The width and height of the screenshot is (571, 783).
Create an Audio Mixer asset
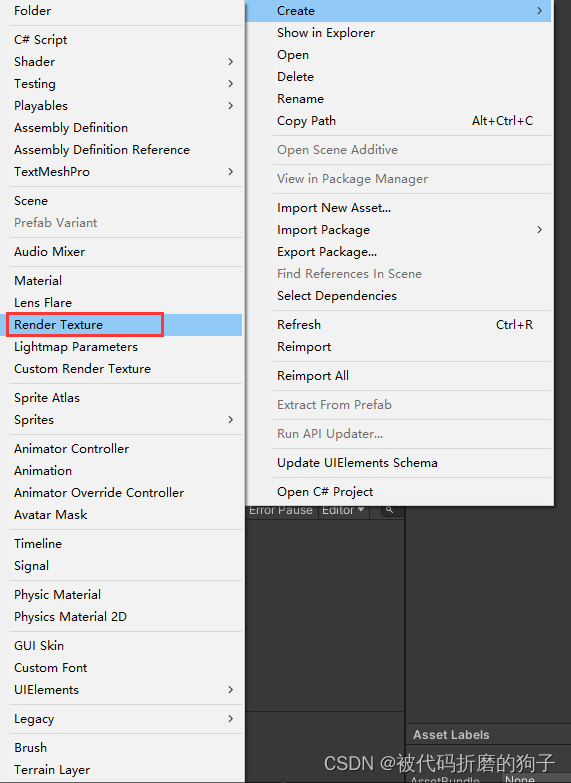click(x=123, y=252)
